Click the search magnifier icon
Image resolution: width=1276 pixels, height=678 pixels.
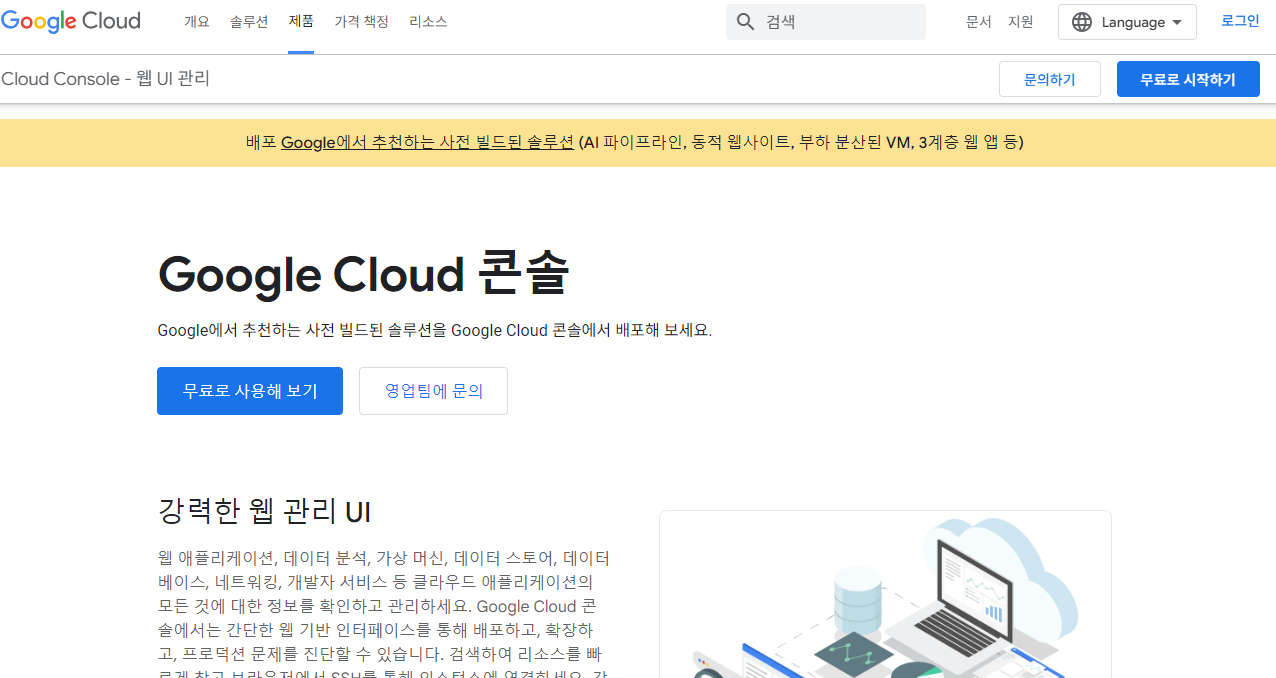(745, 21)
